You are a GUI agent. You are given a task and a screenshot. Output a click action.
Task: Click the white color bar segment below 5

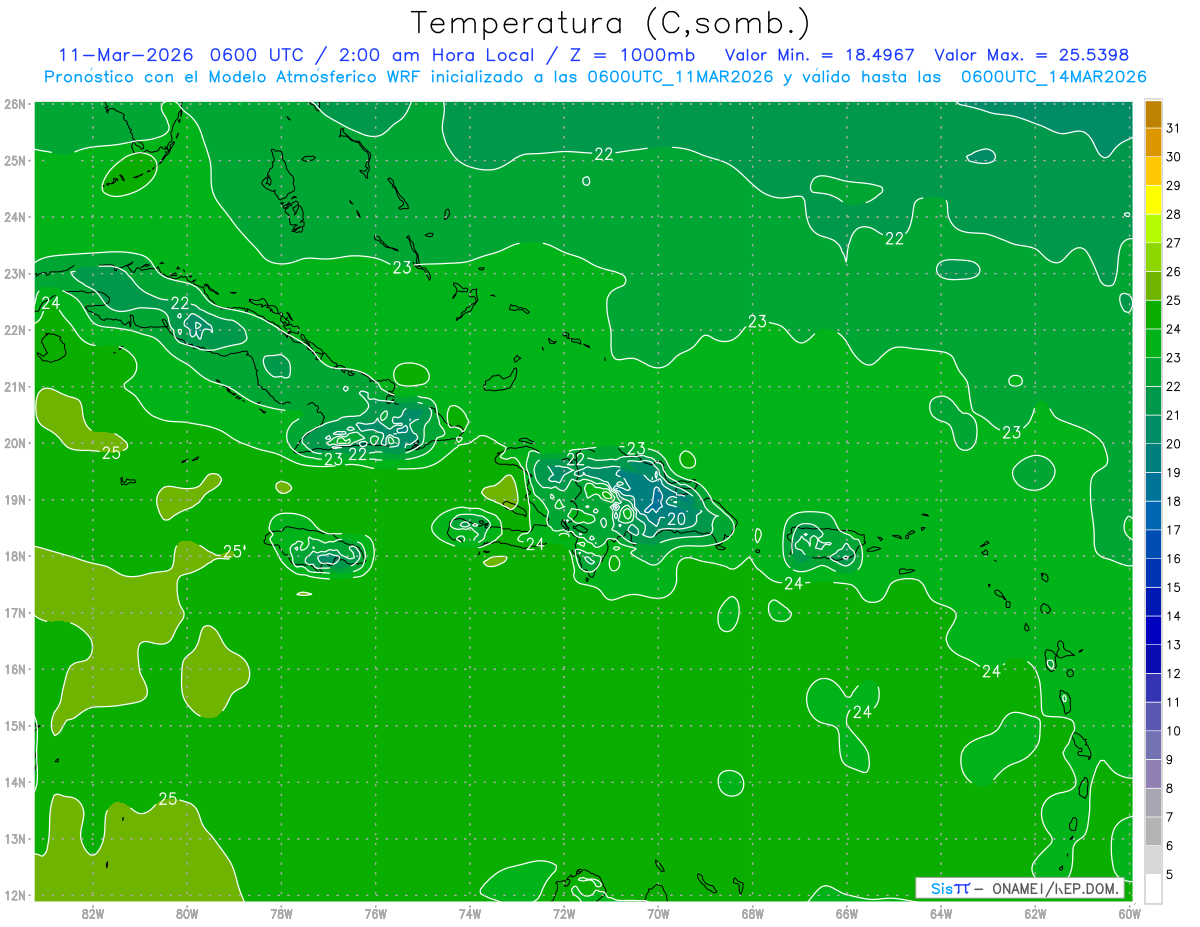[1153, 888]
